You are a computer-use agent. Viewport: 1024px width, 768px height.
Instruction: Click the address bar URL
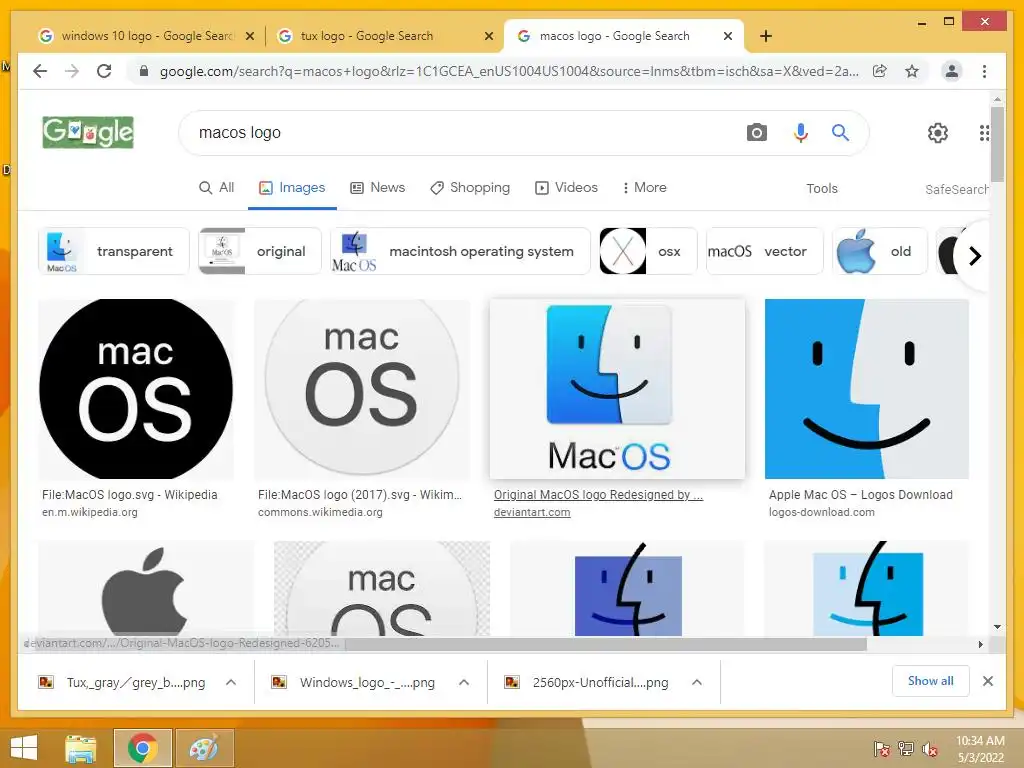tap(509, 71)
